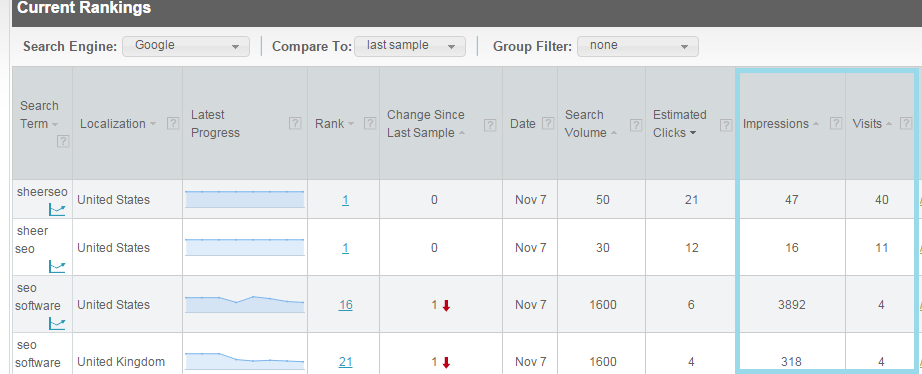Select search volume value 50
This screenshot has height=374, width=922.
[603, 200]
